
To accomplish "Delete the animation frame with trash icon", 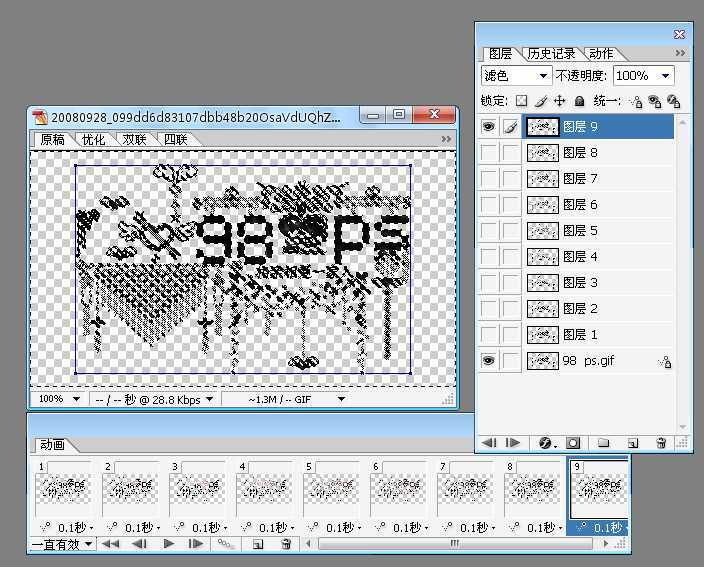I will (x=286, y=544).
